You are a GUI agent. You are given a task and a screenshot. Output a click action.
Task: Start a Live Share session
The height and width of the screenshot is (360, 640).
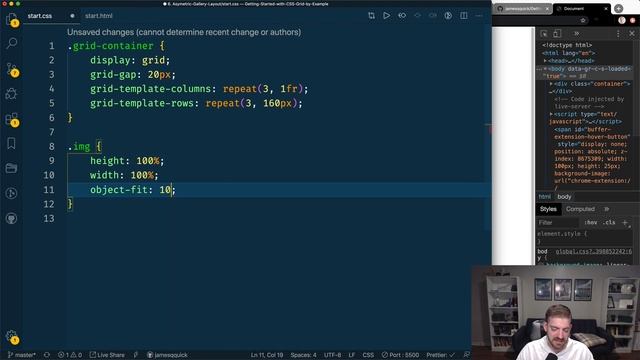point(107,355)
